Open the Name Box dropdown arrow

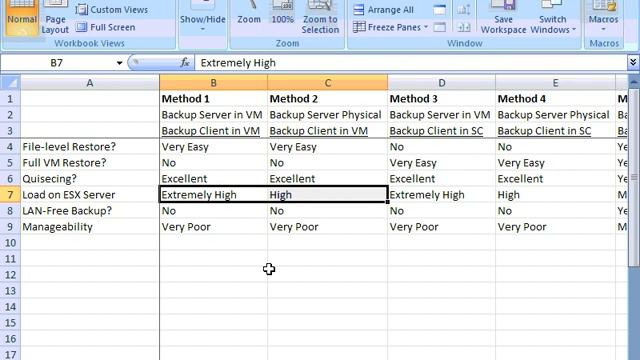(x=119, y=63)
